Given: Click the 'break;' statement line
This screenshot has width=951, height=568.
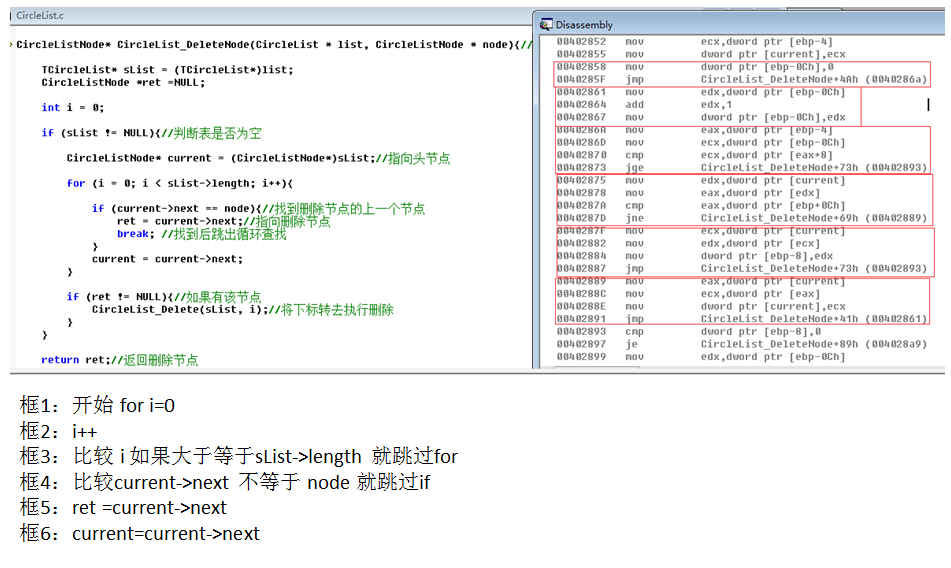Looking at the screenshot, I should click(201, 234).
